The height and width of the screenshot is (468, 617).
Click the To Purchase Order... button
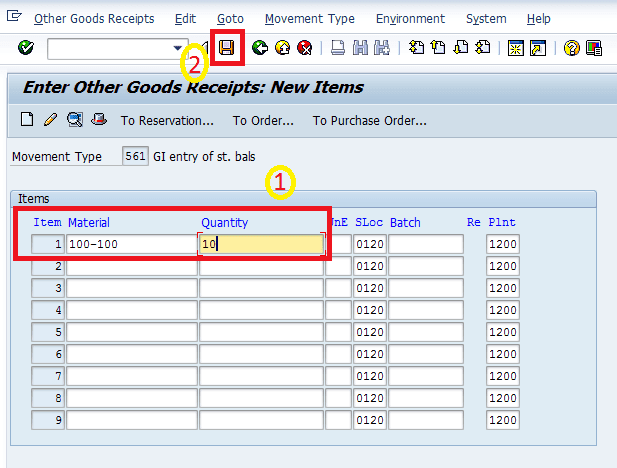tap(369, 121)
